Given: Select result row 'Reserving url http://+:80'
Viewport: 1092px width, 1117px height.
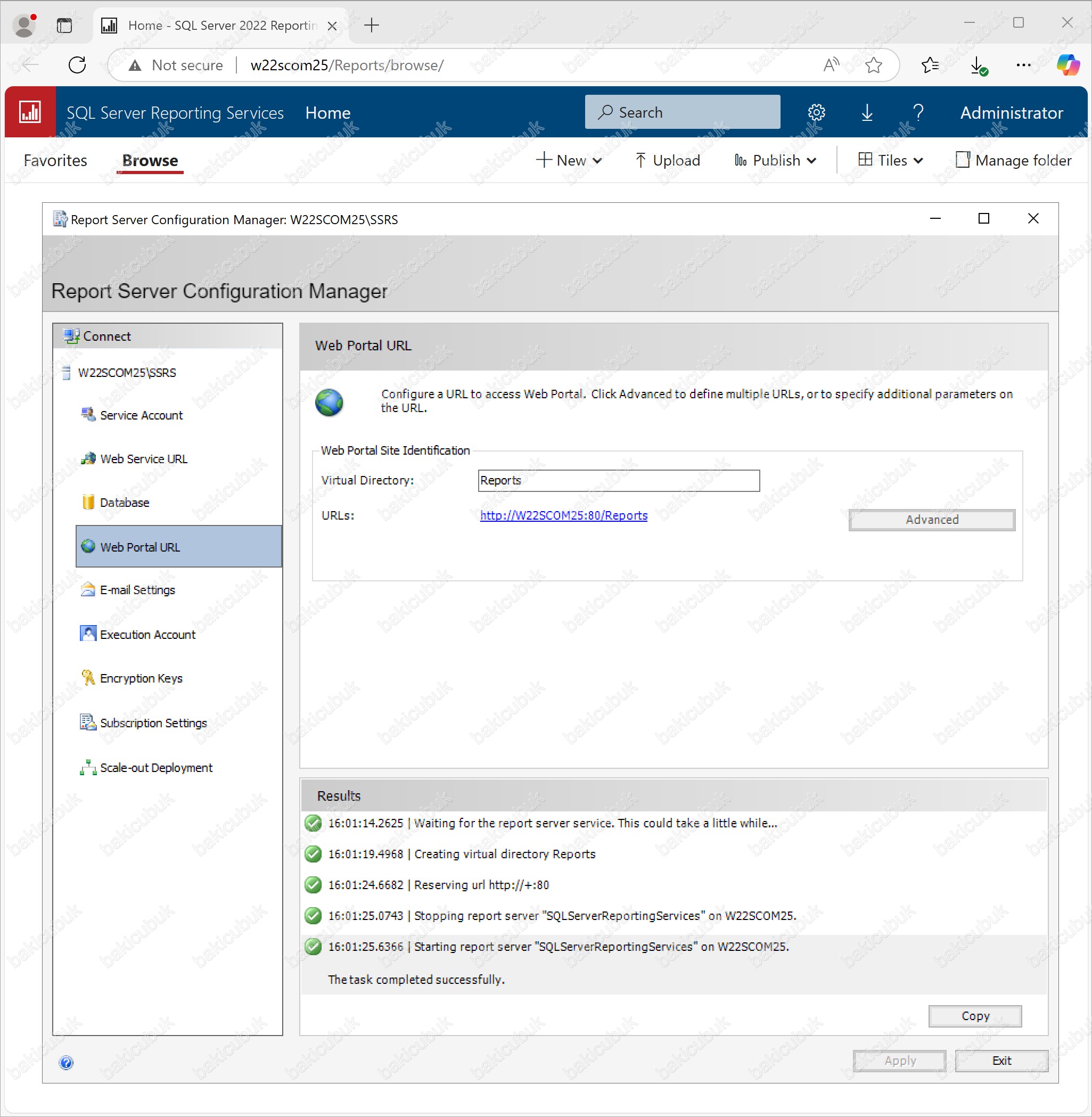Looking at the screenshot, I should [x=674, y=885].
